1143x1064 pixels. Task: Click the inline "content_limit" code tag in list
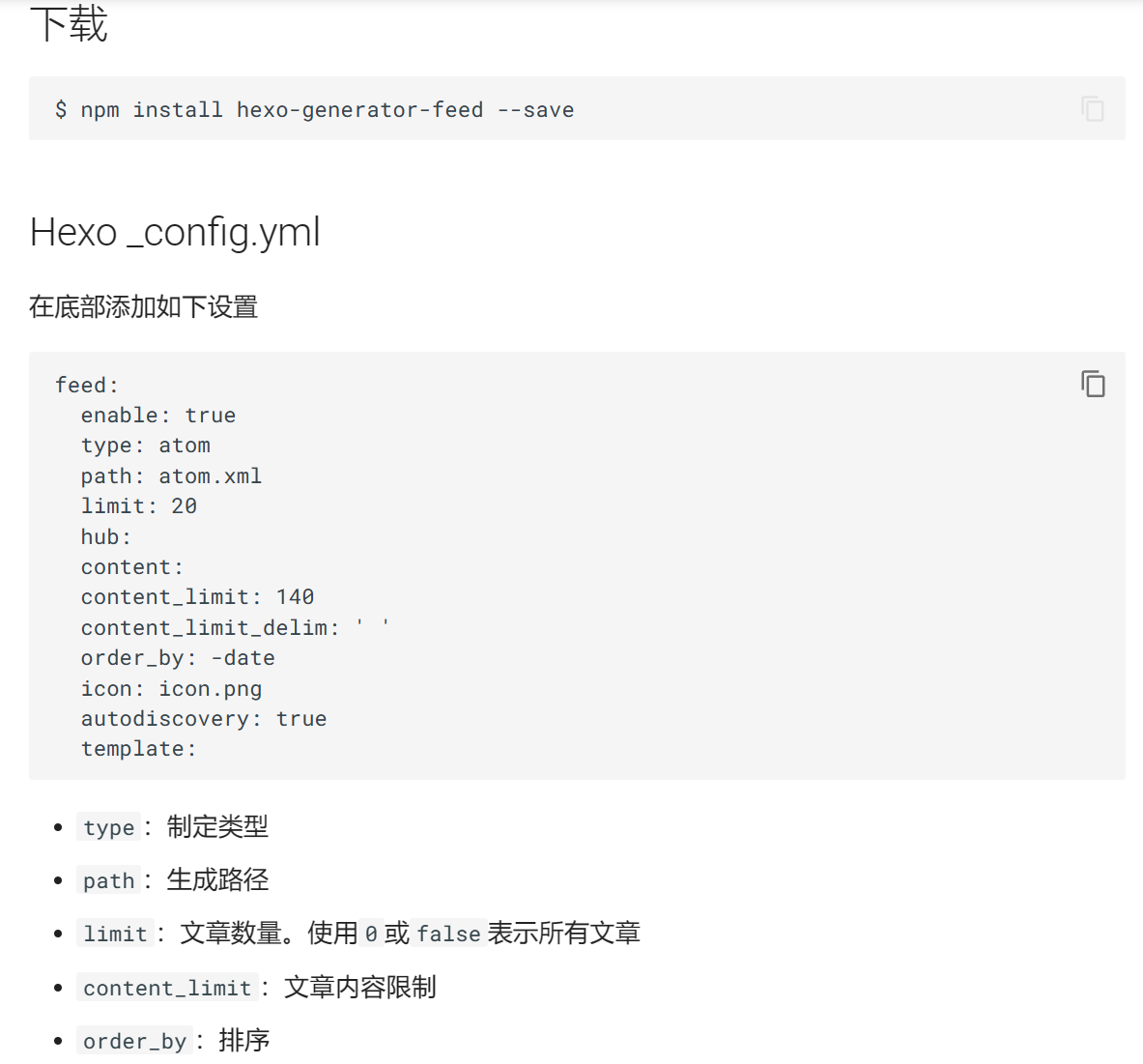point(167,989)
